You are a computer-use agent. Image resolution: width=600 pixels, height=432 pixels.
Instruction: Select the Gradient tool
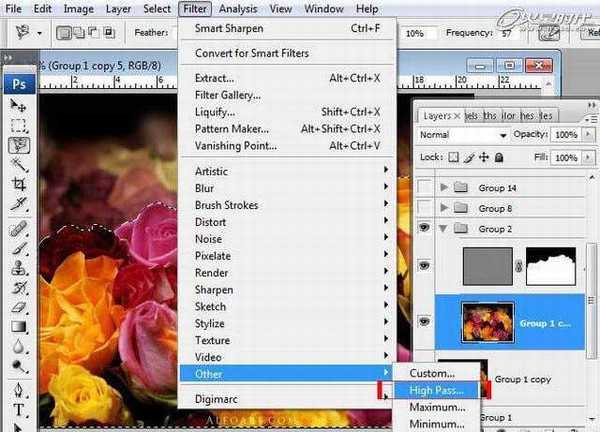click(18, 326)
